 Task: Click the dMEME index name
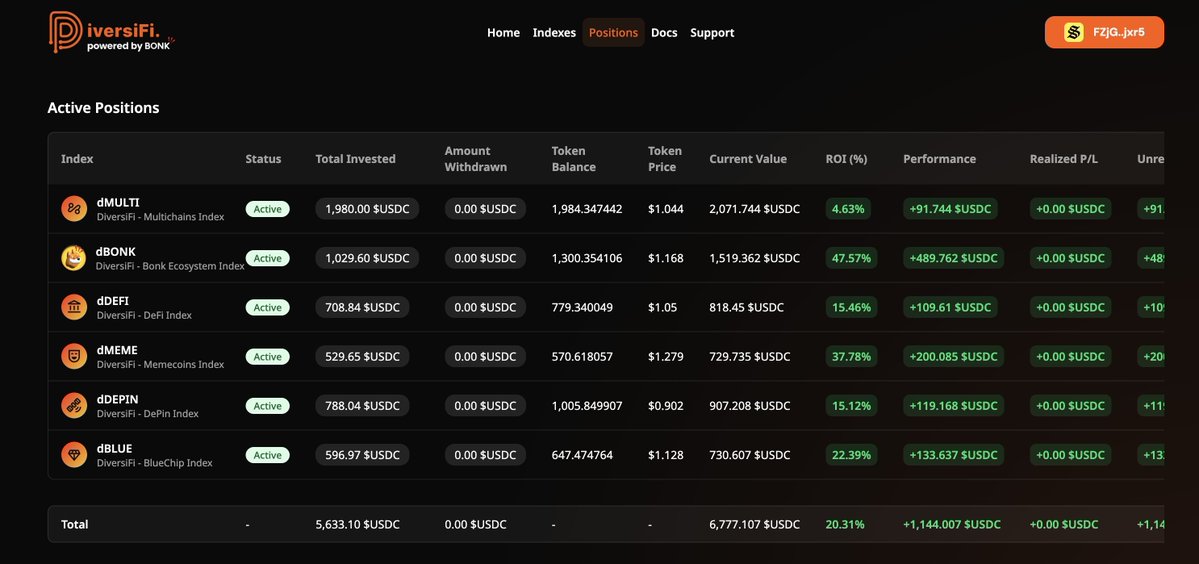point(117,350)
